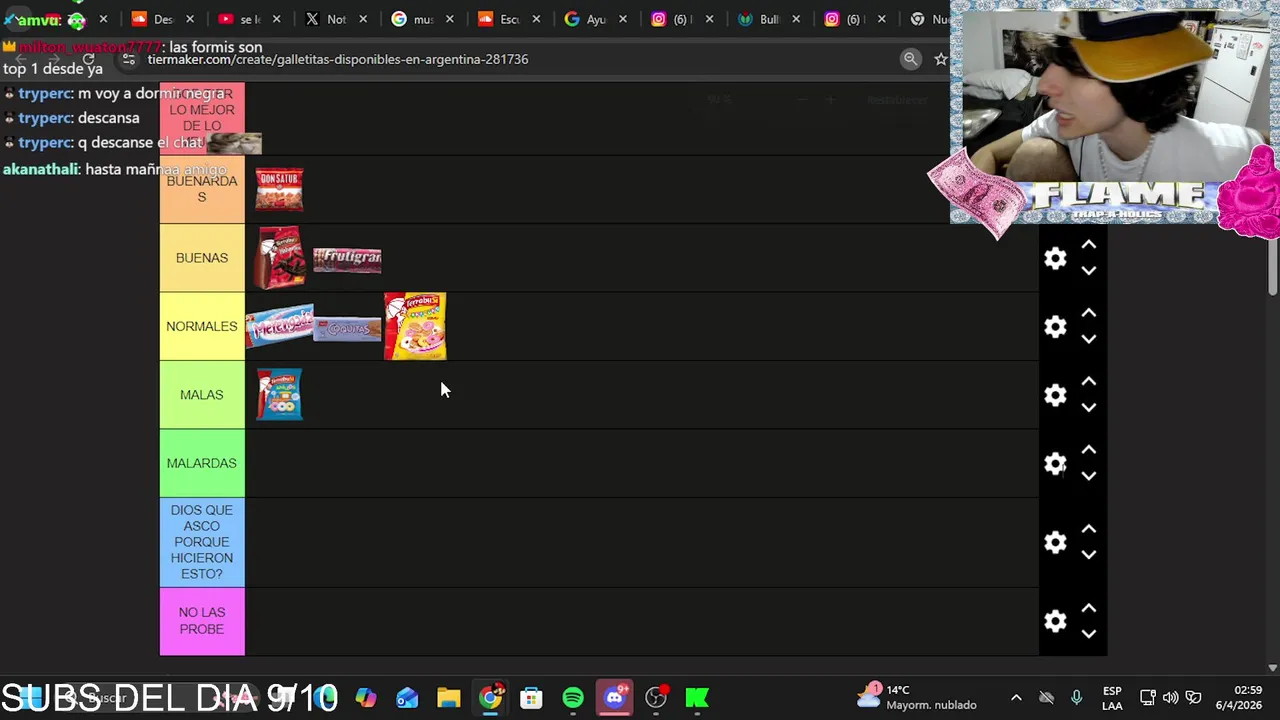Open the green Kick app in taskbar
Screen dimensions: 1280x720
click(x=697, y=697)
